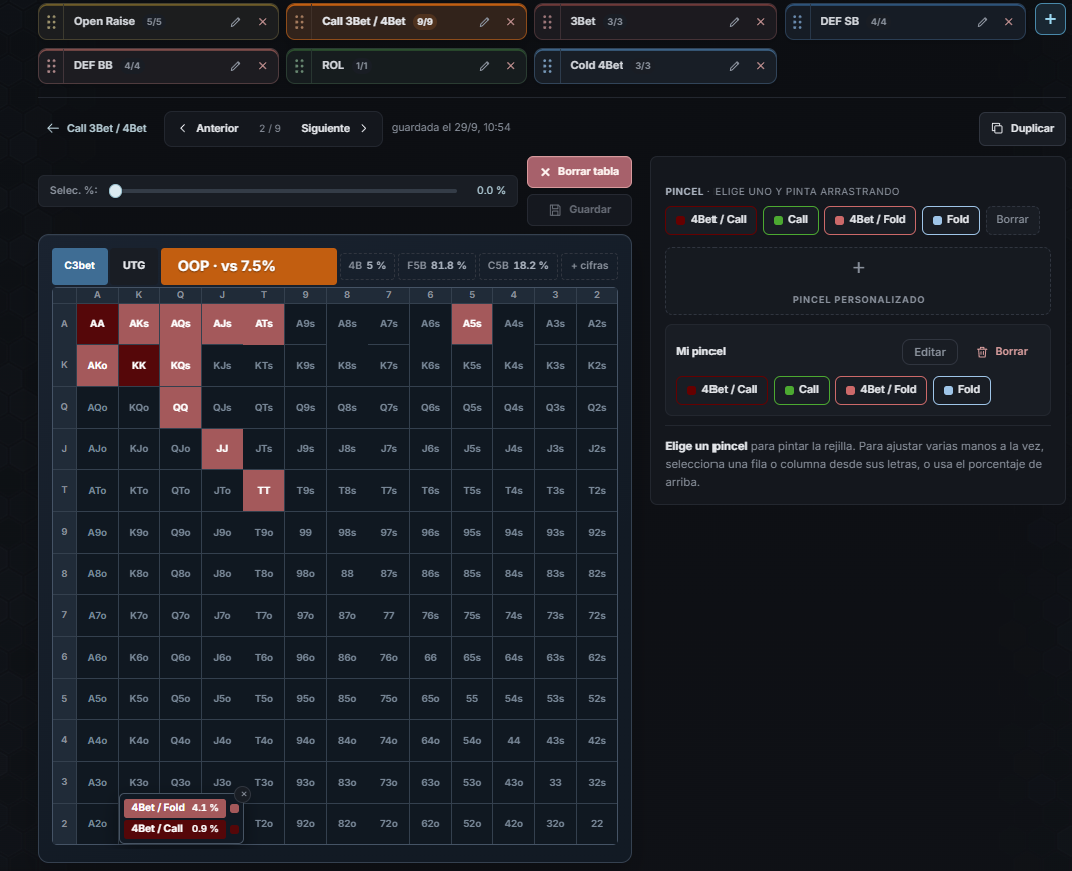Image resolution: width=1072 pixels, height=871 pixels.
Task: Add a new category with plus button
Action: pos(1050,19)
